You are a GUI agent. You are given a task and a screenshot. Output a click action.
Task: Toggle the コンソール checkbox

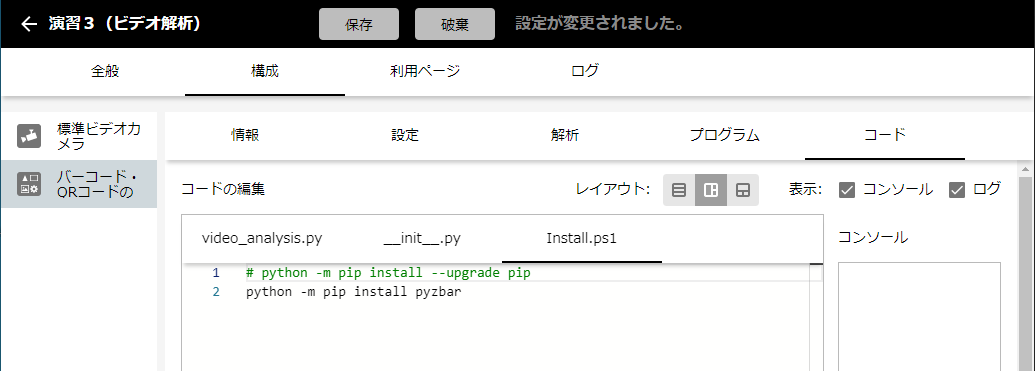click(x=848, y=190)
